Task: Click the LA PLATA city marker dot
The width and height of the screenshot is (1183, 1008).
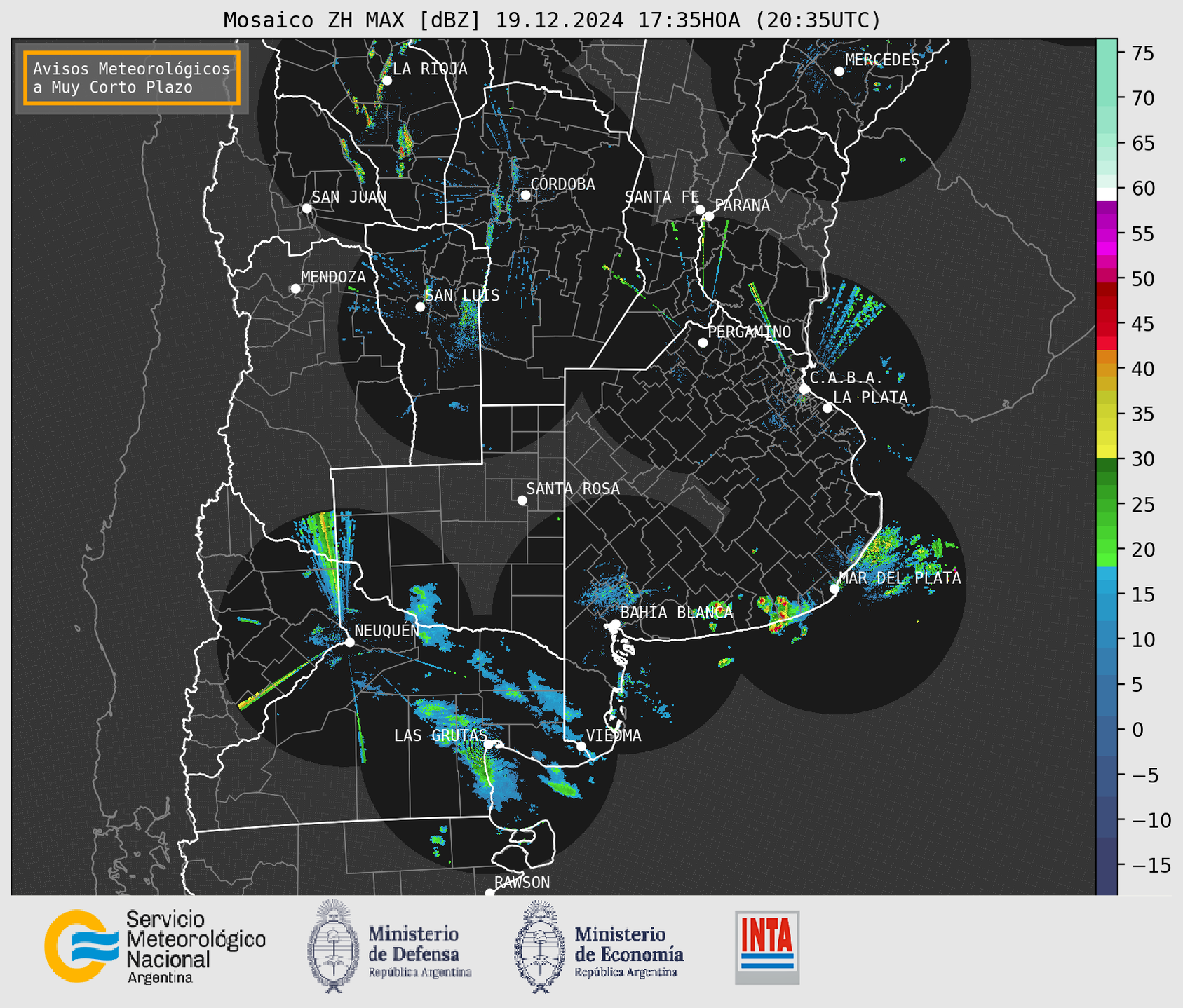Action: 827,408
